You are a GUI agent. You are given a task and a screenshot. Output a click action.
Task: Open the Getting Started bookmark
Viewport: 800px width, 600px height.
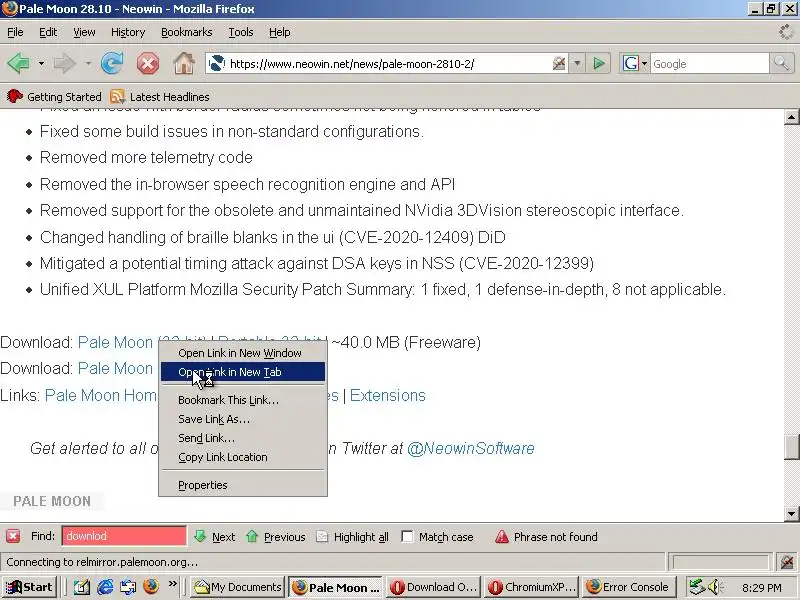[x=54, y=96]
